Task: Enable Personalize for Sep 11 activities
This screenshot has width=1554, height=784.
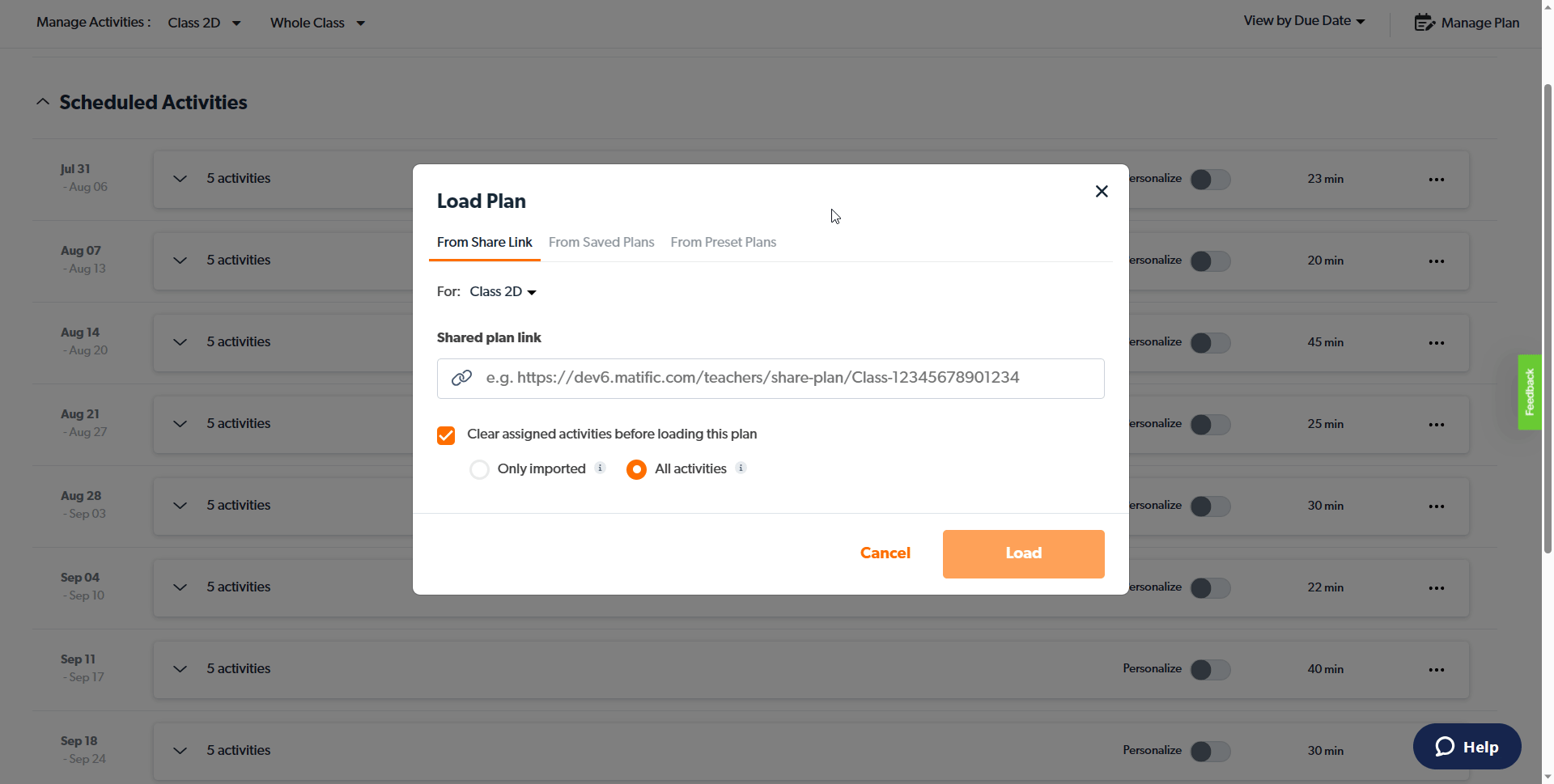Action: [1211, 669]
